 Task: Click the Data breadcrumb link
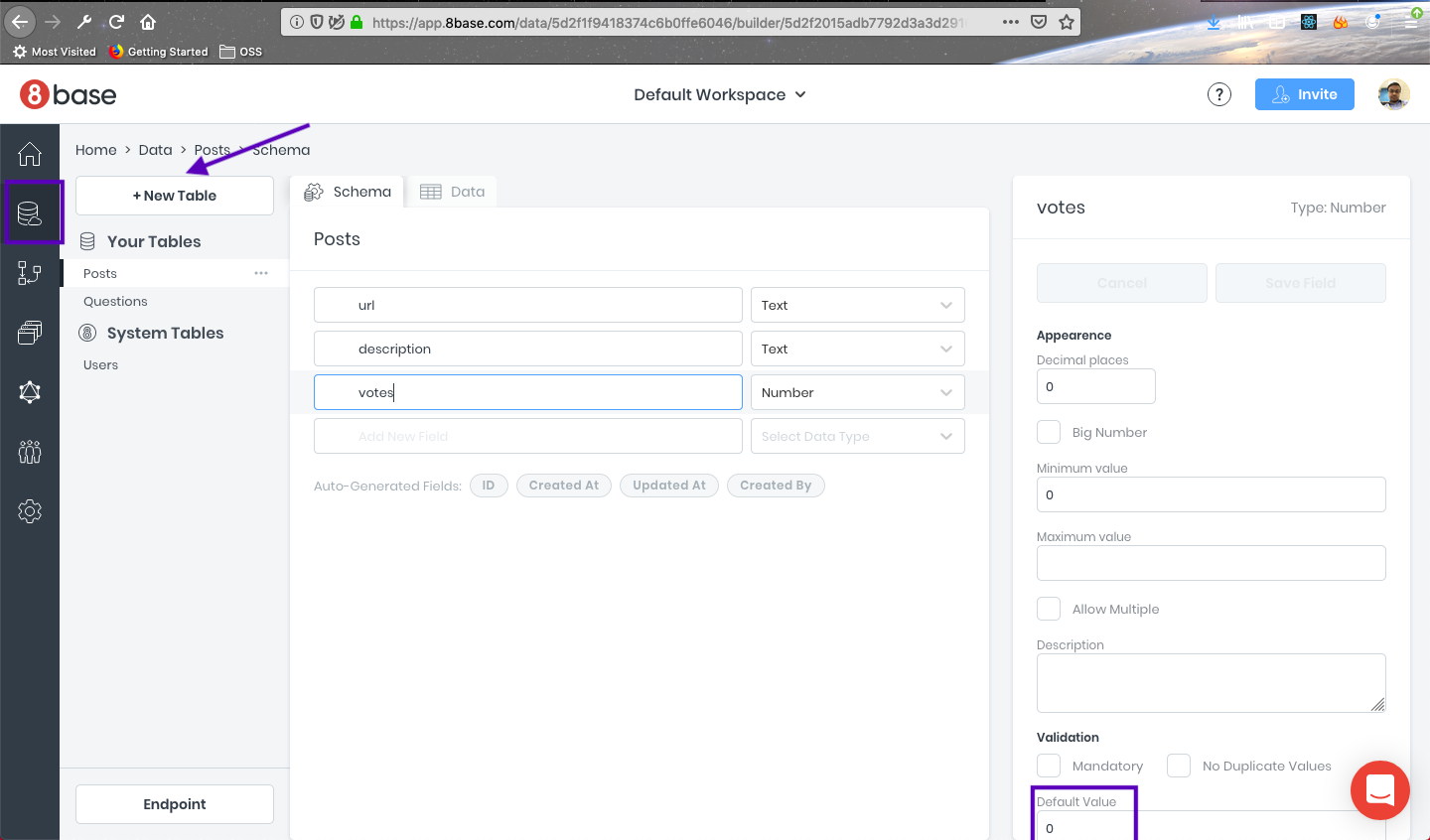click(x=155, y=150)
